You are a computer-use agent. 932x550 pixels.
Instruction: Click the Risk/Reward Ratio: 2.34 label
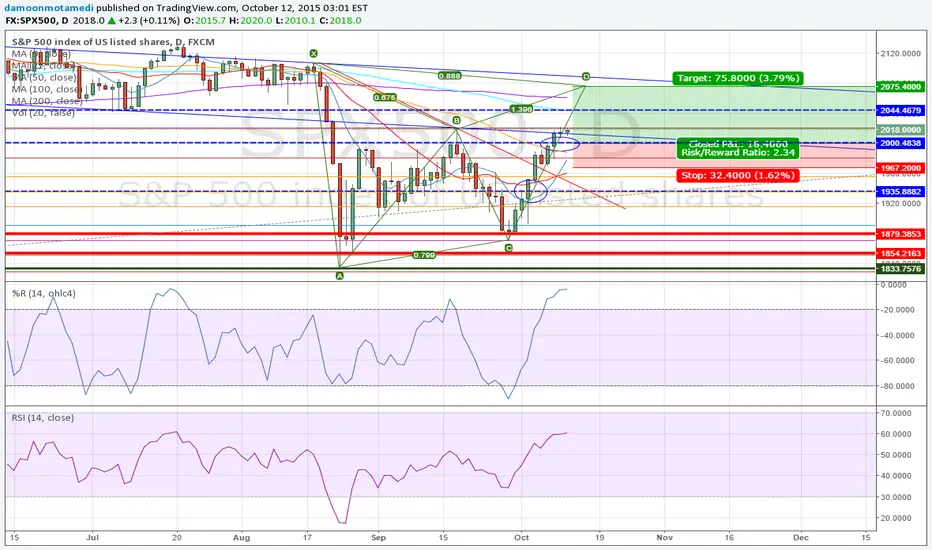tap(738, 152)
